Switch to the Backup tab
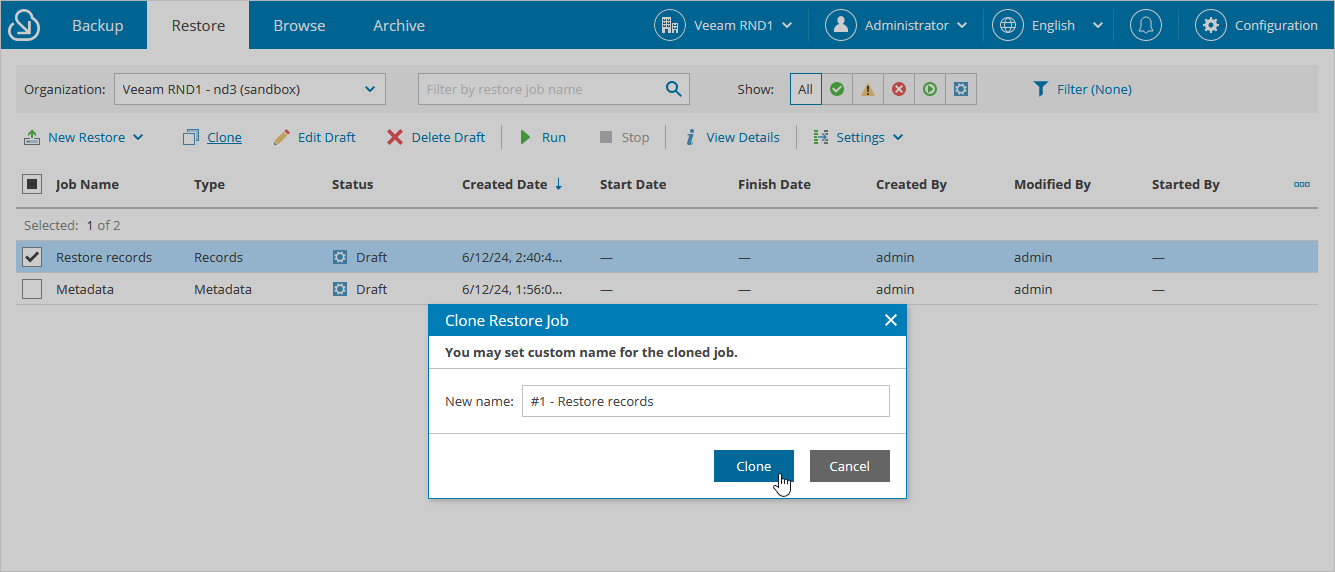The width and height of the screenshot is (1335, 572). pyautogui.click(x=97, y=25)
